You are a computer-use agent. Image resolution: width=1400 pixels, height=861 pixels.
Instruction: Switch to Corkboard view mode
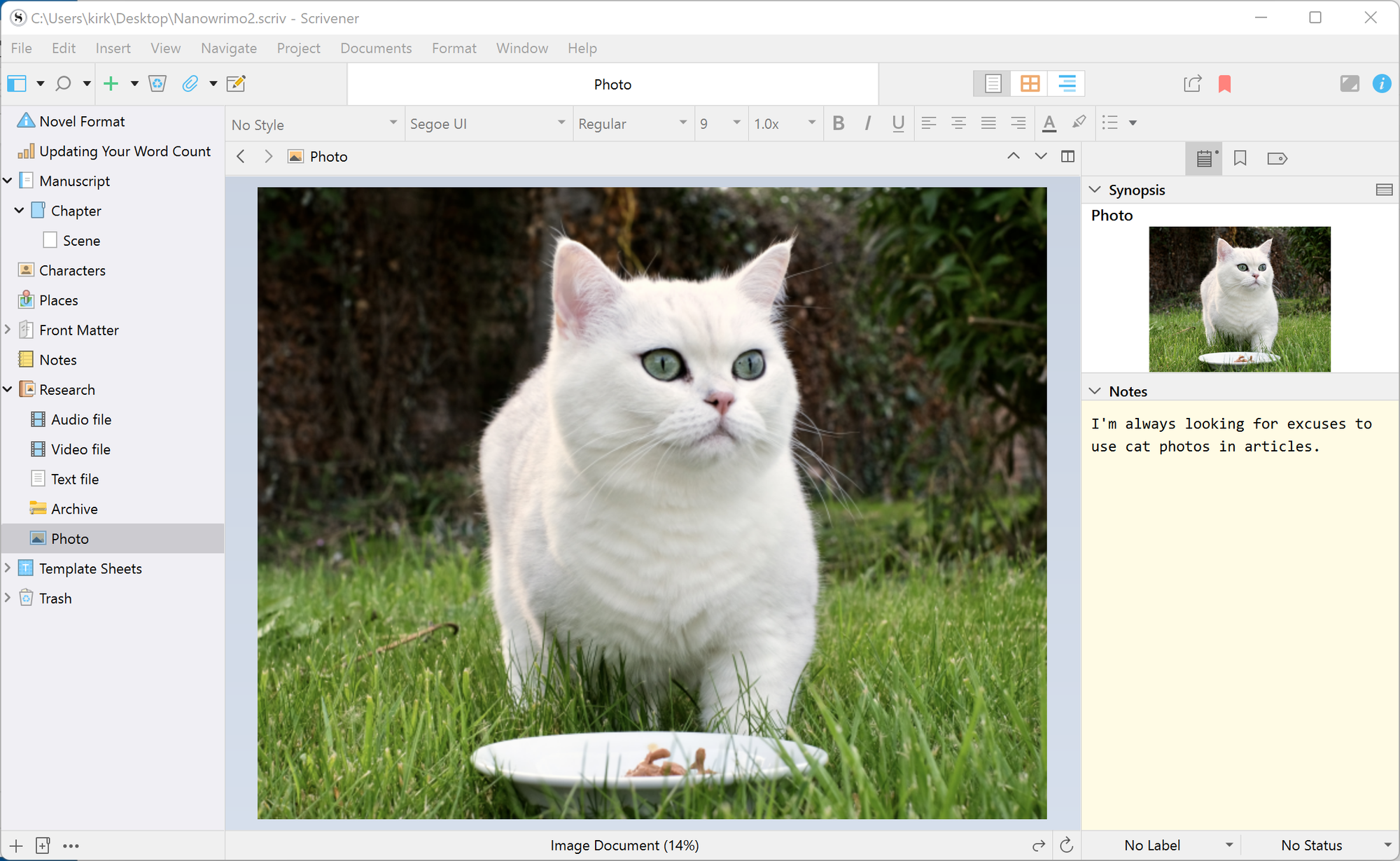pos(1030,84)
